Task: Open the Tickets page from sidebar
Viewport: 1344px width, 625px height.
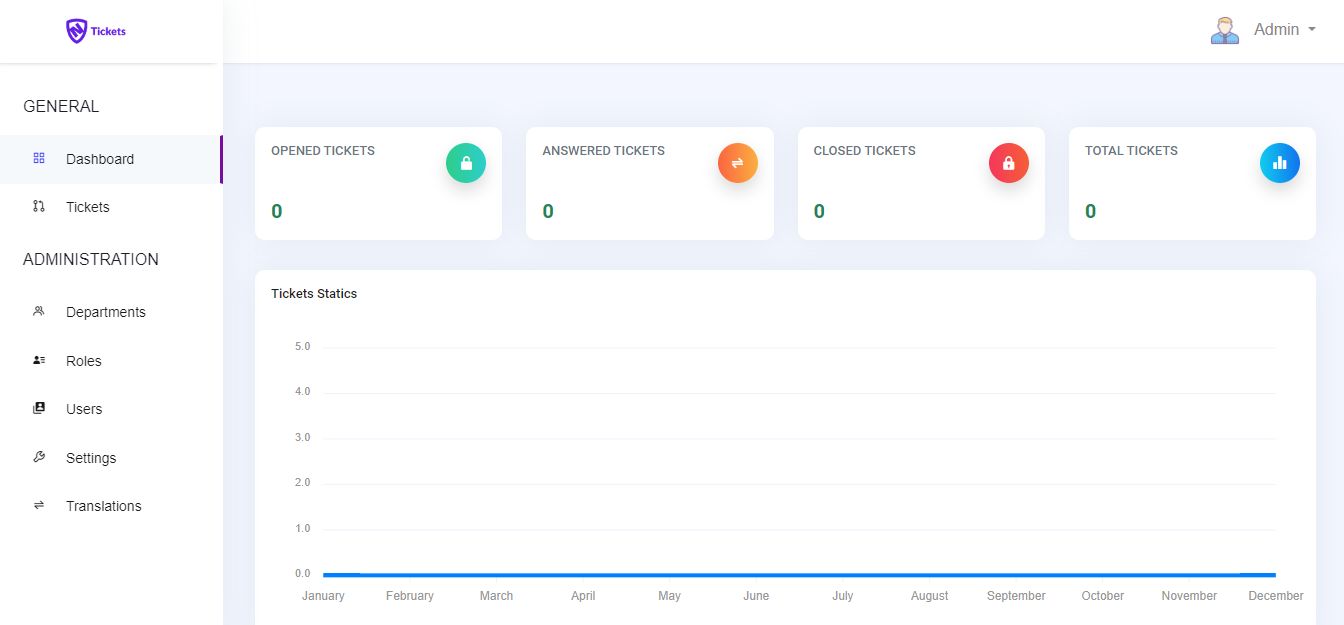Action: tap(88, 207)
